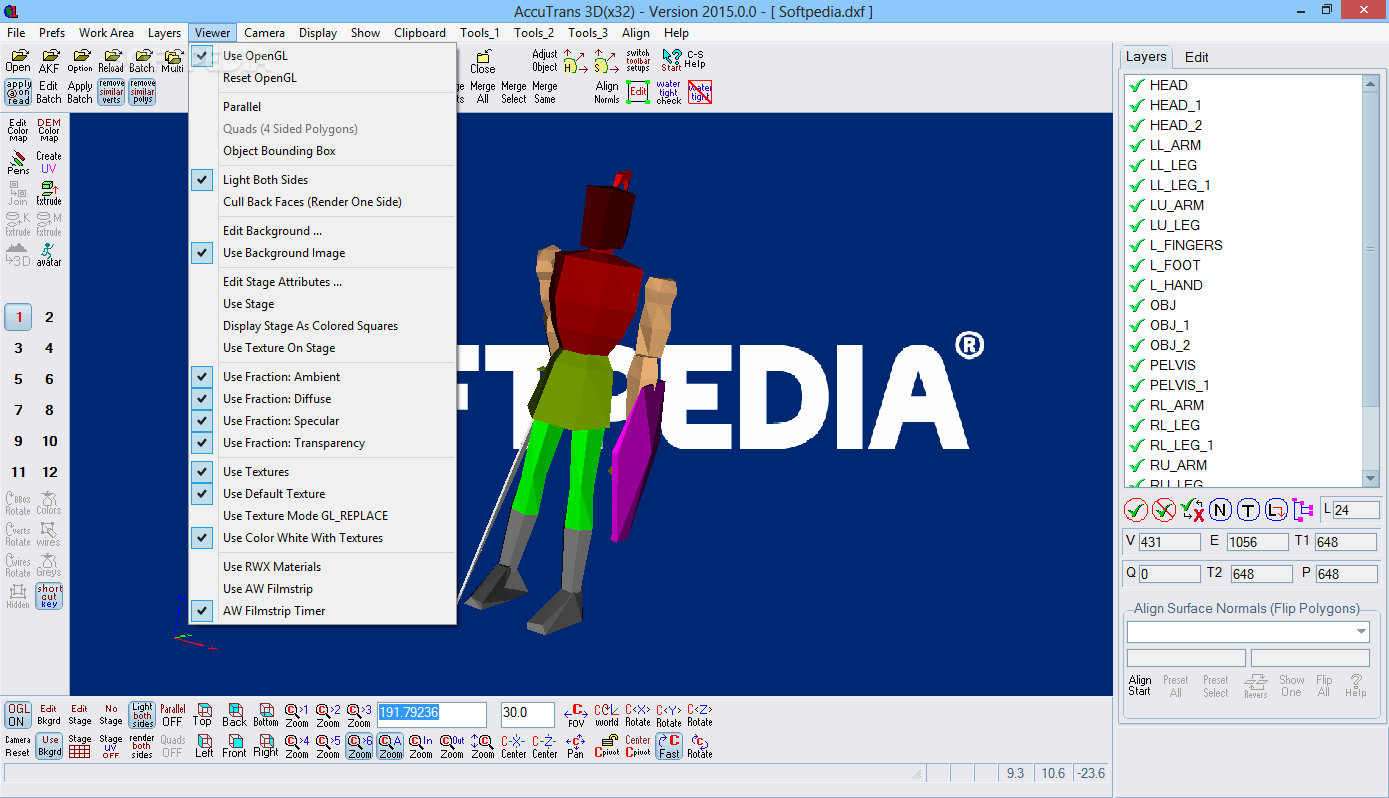
Task: Click the short cut key button
Action: (x=49, y=596)
